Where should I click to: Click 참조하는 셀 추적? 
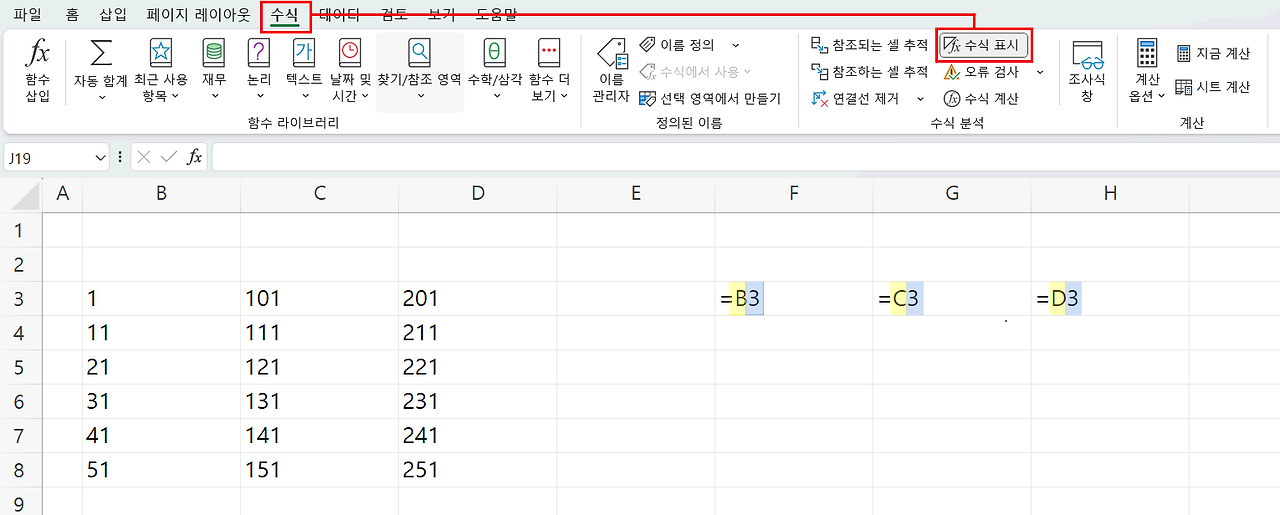(x=869, y=72)
